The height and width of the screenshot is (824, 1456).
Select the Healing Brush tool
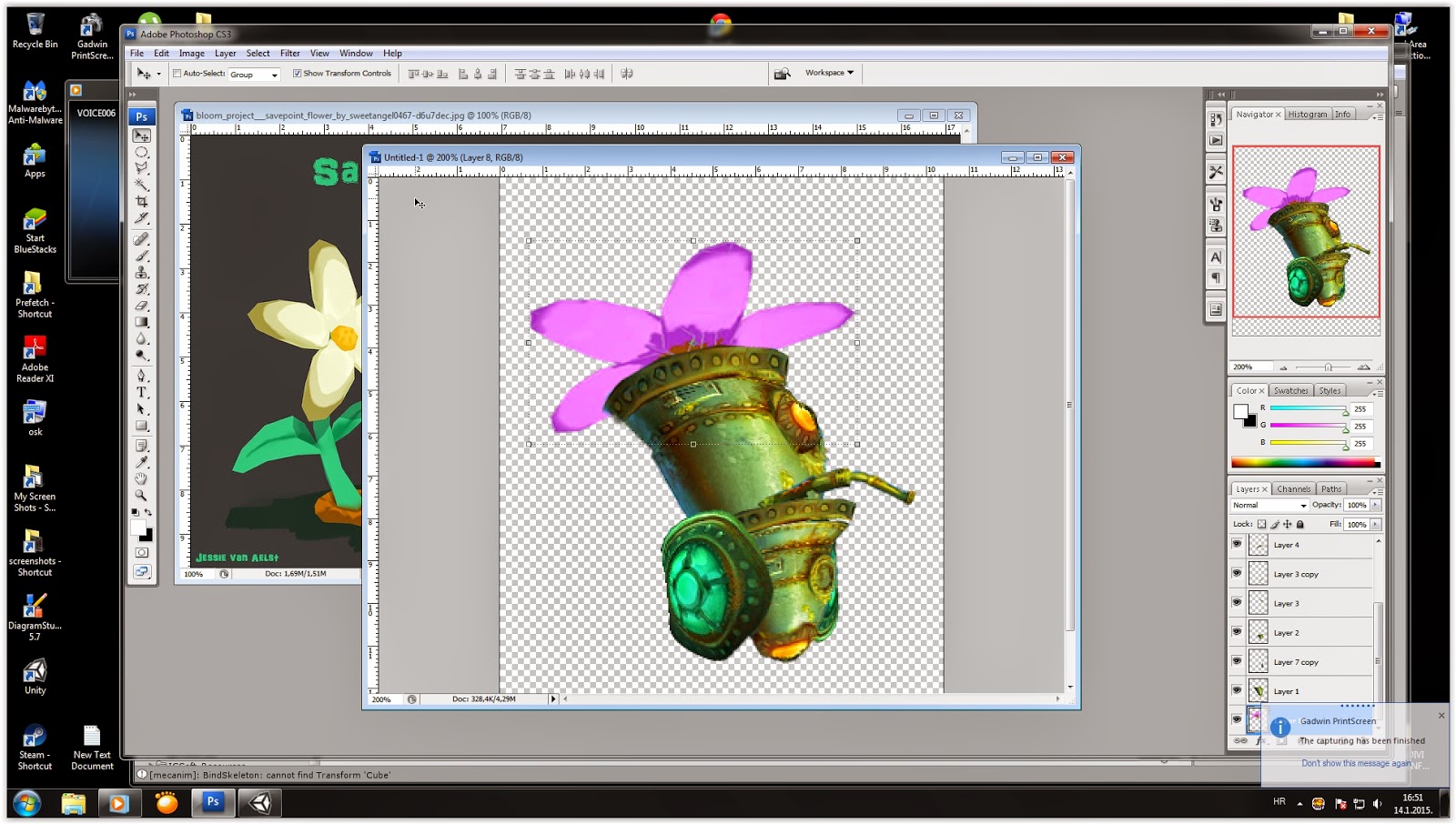click(142, 239)
